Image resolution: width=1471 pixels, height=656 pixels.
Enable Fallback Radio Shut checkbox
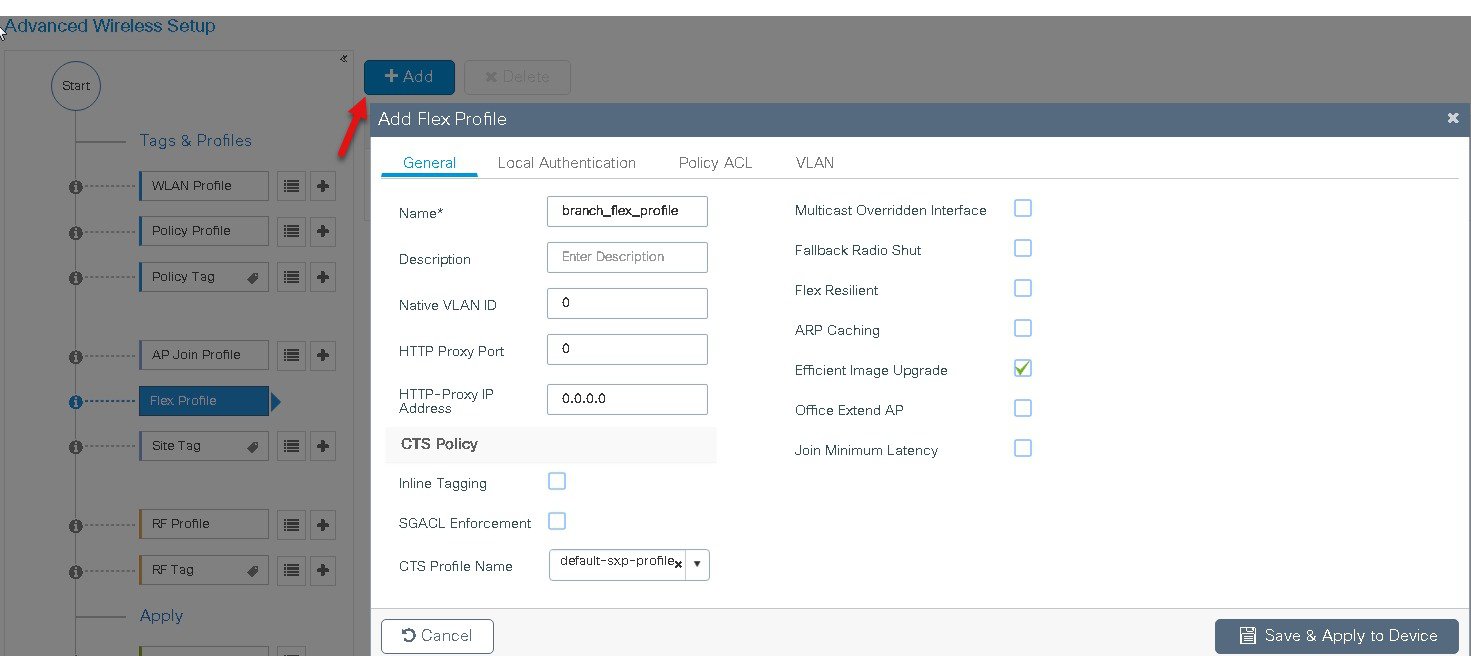tap(1022, 248)
